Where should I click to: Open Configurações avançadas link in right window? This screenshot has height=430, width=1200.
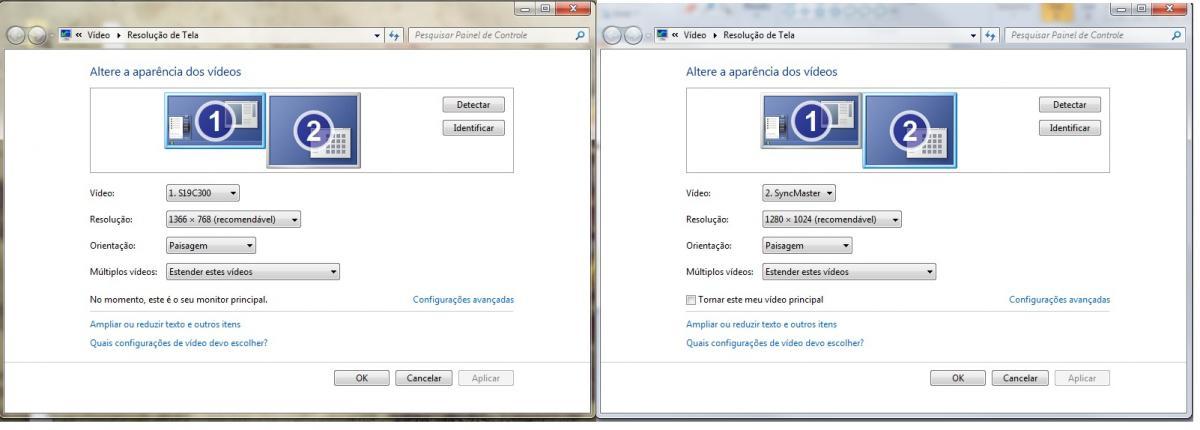1060,300
